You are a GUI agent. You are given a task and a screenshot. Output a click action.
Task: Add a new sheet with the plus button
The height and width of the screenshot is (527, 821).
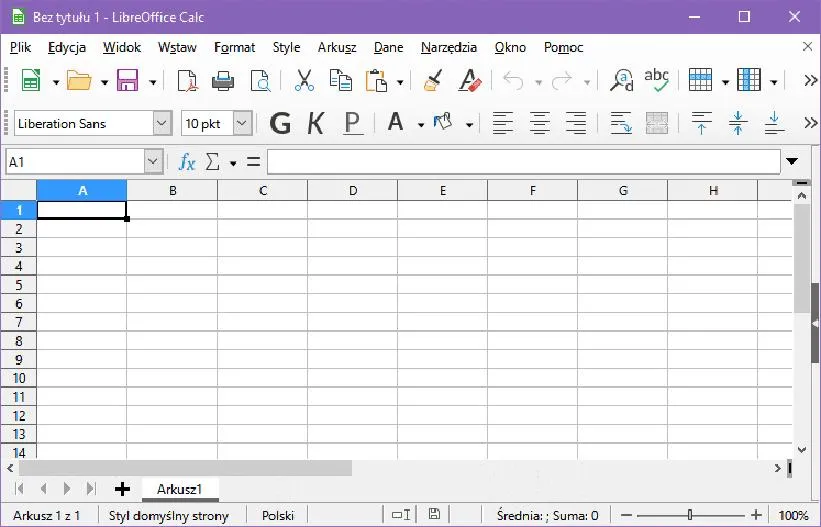pyautogui.click(x=122, y=489)
